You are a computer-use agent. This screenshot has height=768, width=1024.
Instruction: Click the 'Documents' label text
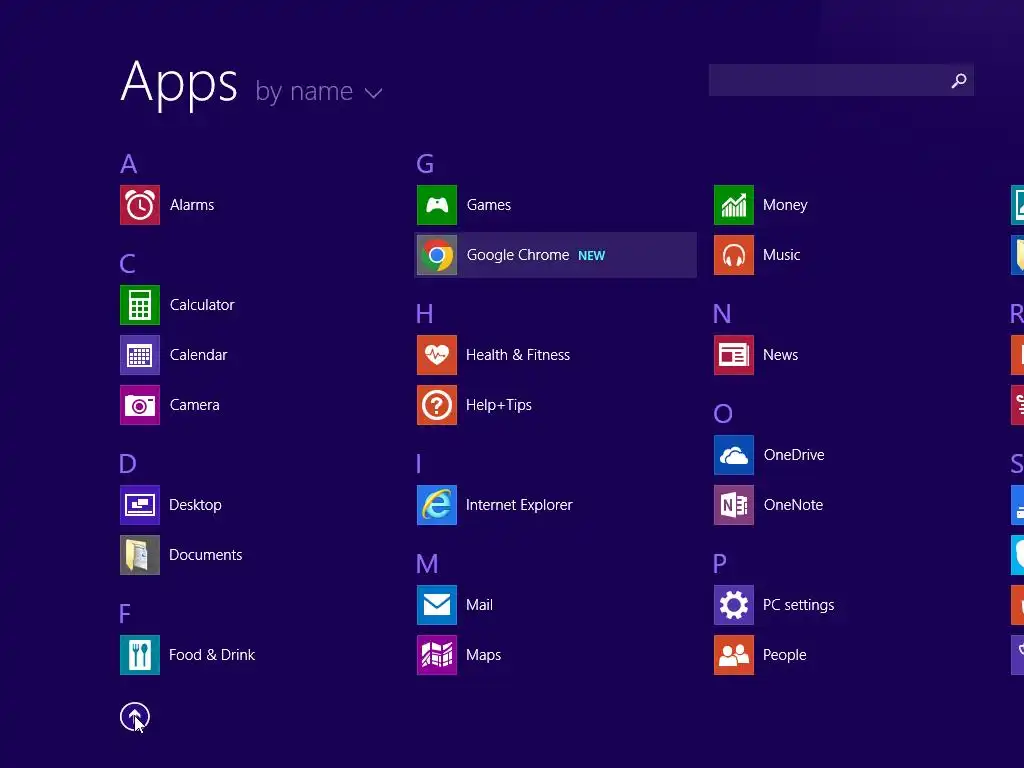tap(206, 555)
